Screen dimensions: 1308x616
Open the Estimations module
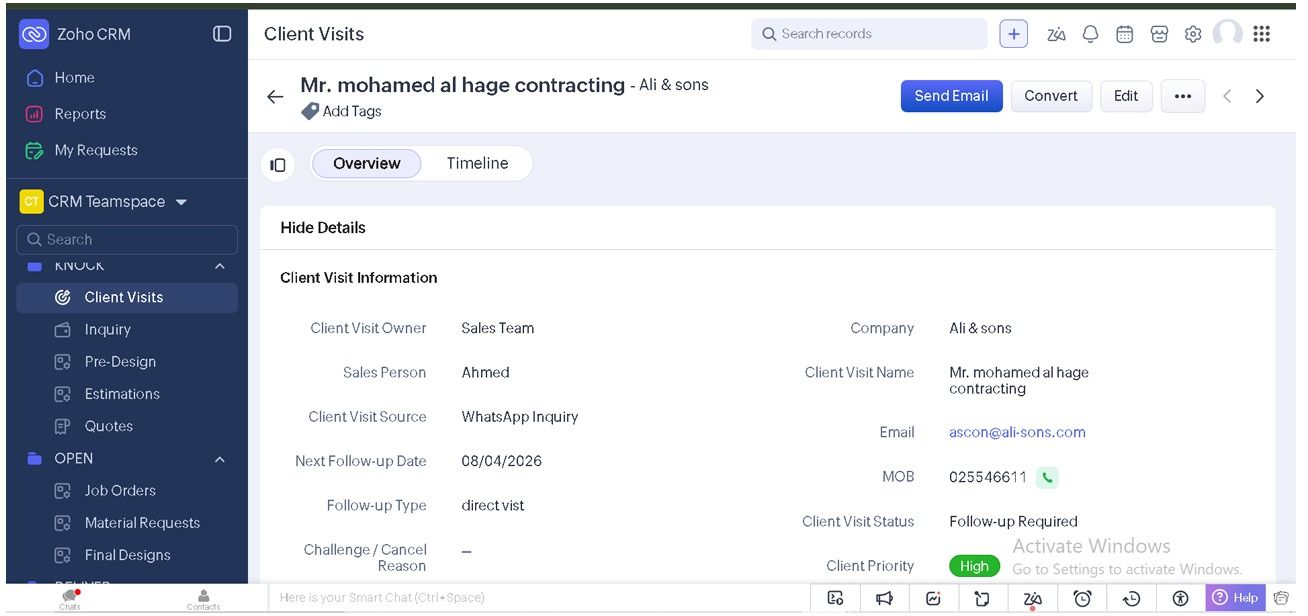pos(122,394)
